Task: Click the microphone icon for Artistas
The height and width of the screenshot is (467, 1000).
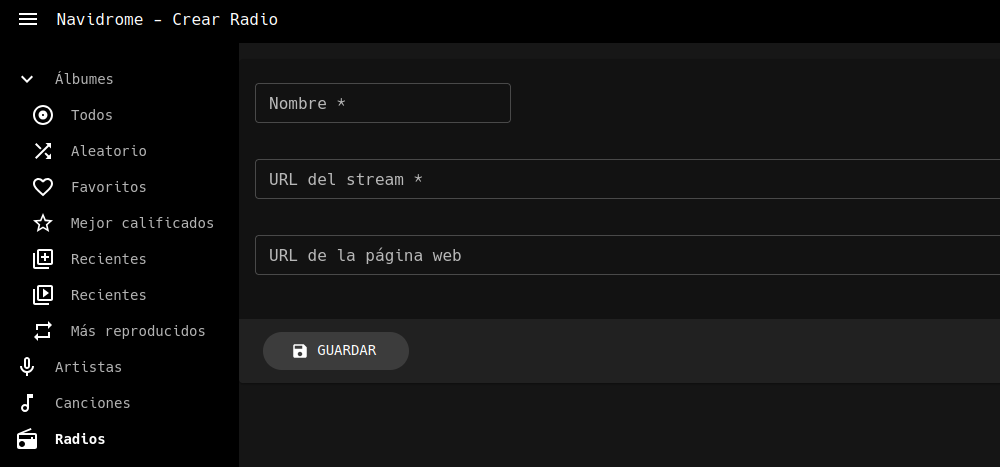Action: click(27, 367)
